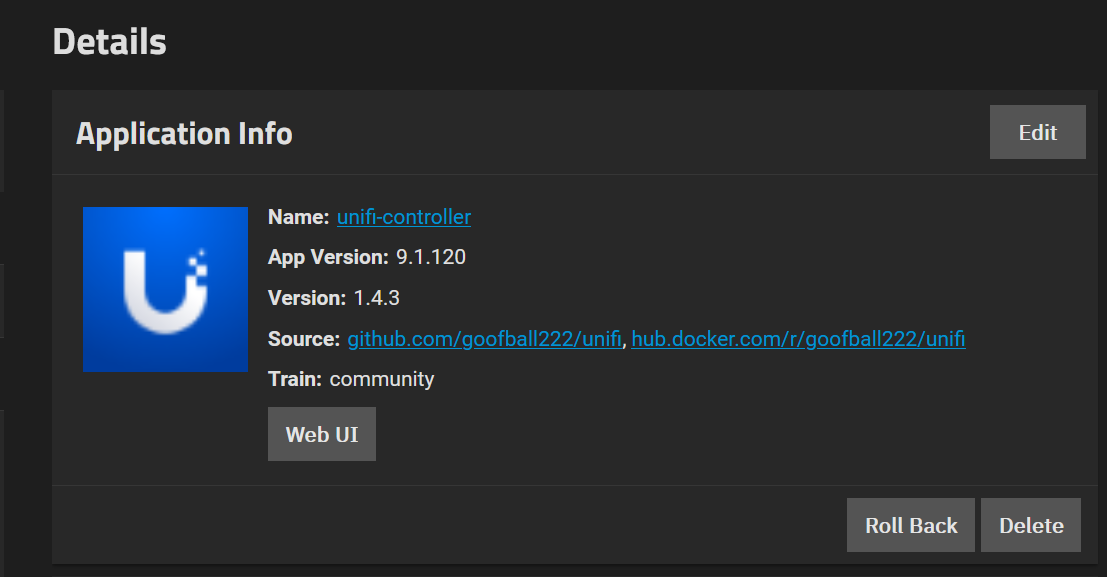Screen dimensions: 1107x577
Task: Follow the github.com/goofball222/unifi source link
Action: click(x=484, y=339)
